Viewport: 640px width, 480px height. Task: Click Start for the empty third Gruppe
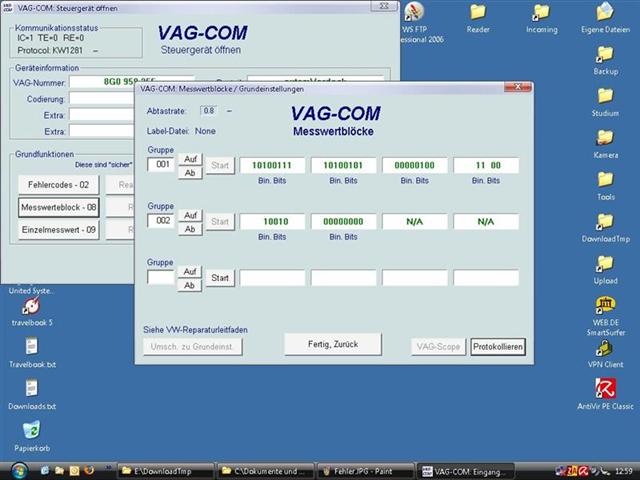click(x=220, y=278)
